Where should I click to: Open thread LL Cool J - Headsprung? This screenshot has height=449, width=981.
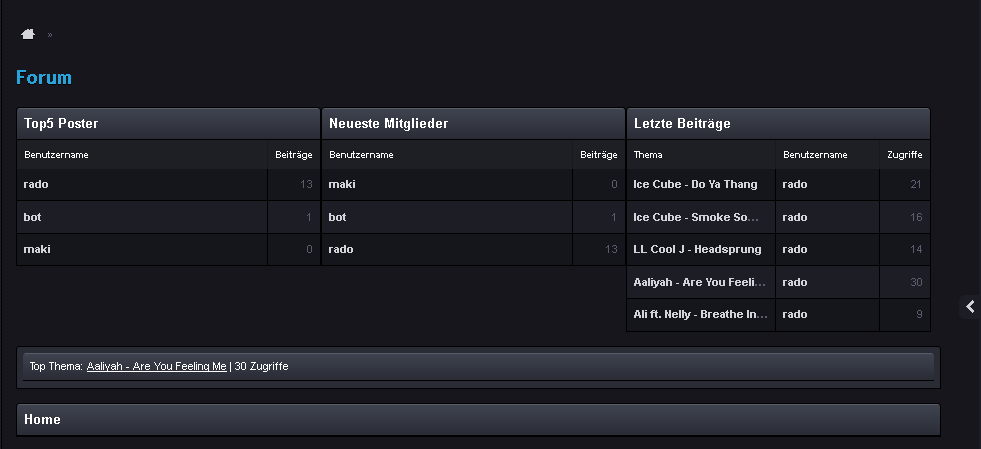pyautogui.click(x=697, y=249)
